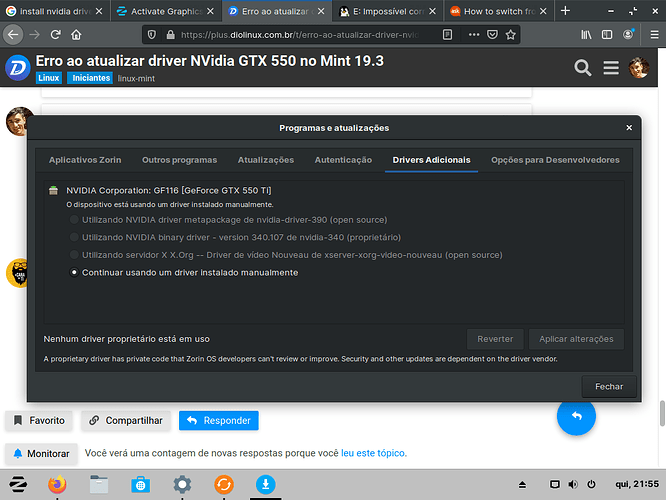Click the Diolinux forum logo
The height and width of the screenshot is (500, 666).
18,68
